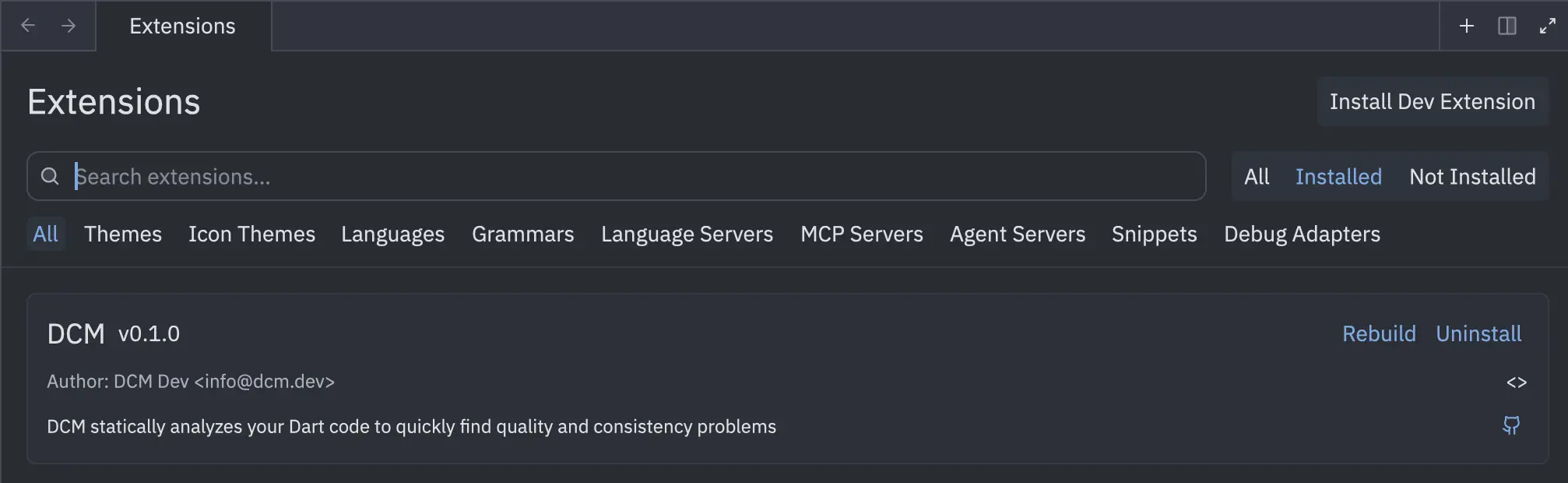Viewport: 1568px width, 483px height.
Task: Zoom the pane with the expand arrows icon
Action: click(x=1547, y=26)
